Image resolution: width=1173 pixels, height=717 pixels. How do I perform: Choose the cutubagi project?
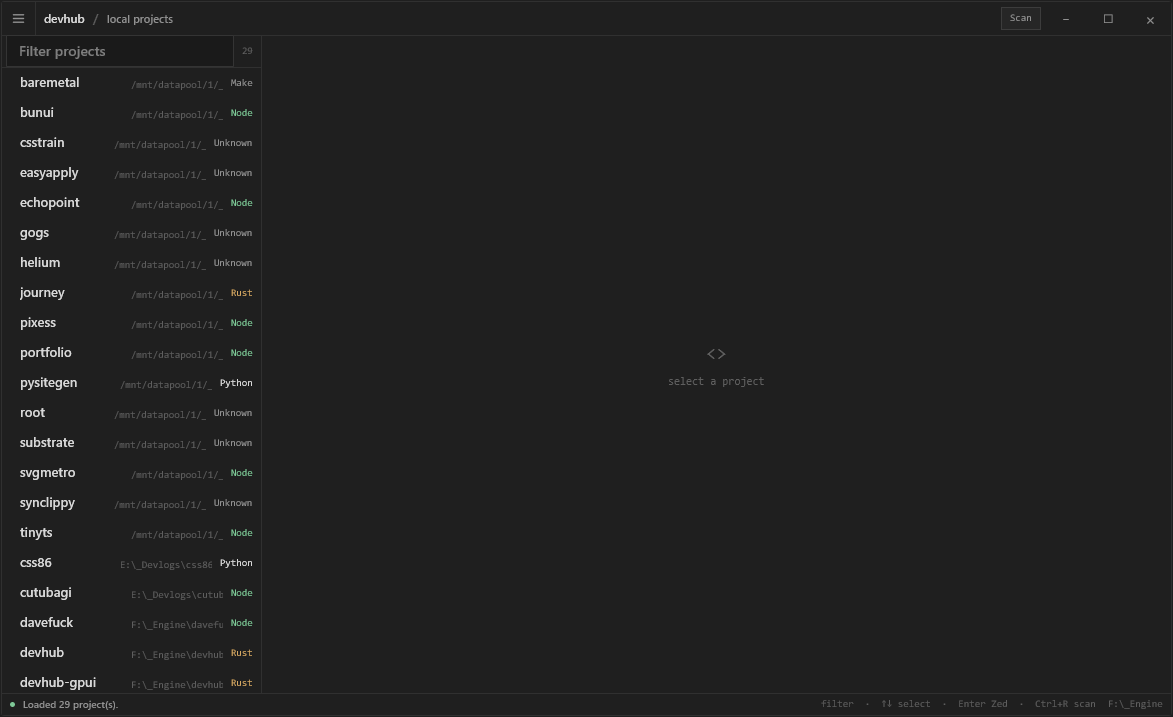click(x=132, y=592)
